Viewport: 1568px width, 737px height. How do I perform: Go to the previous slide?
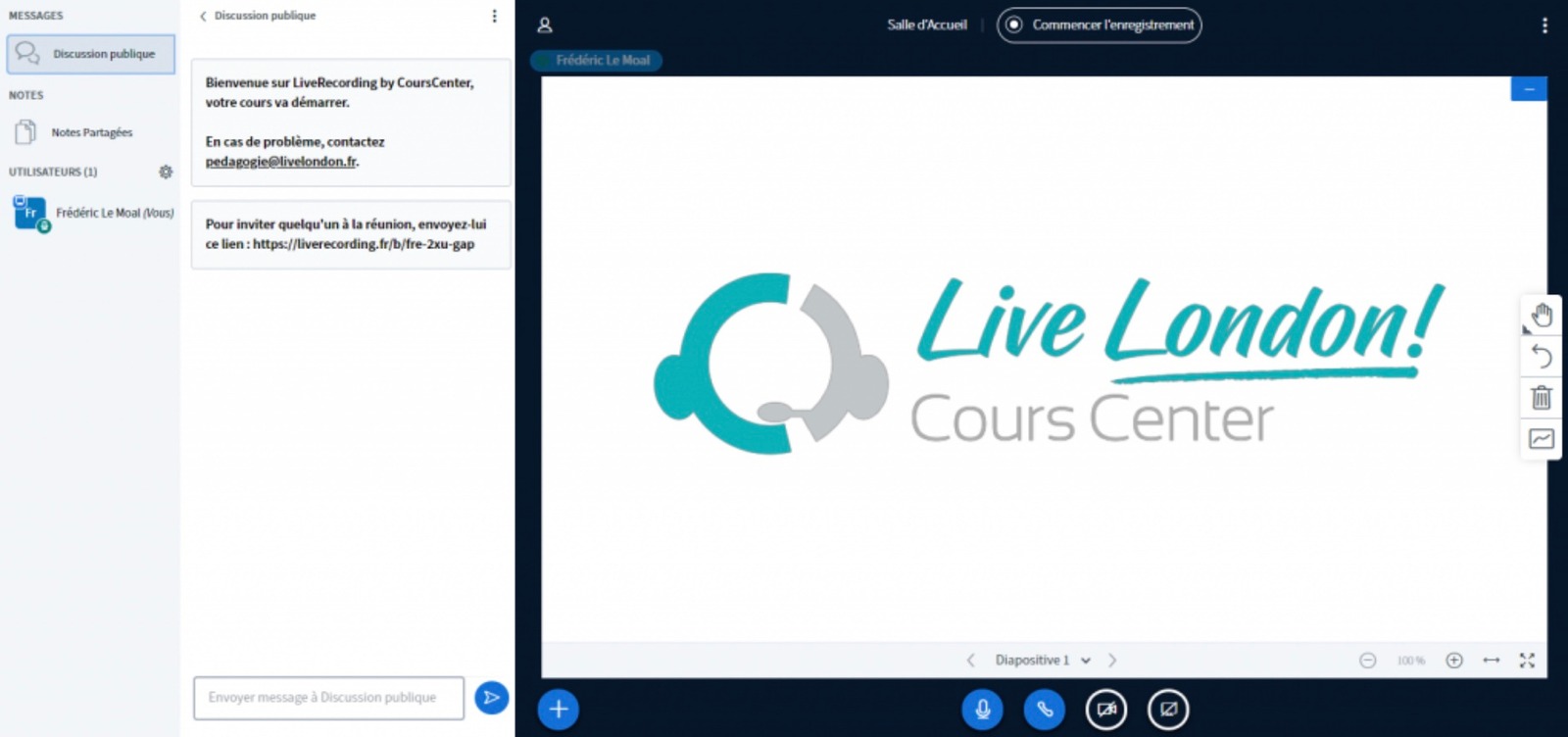(970, 661)
